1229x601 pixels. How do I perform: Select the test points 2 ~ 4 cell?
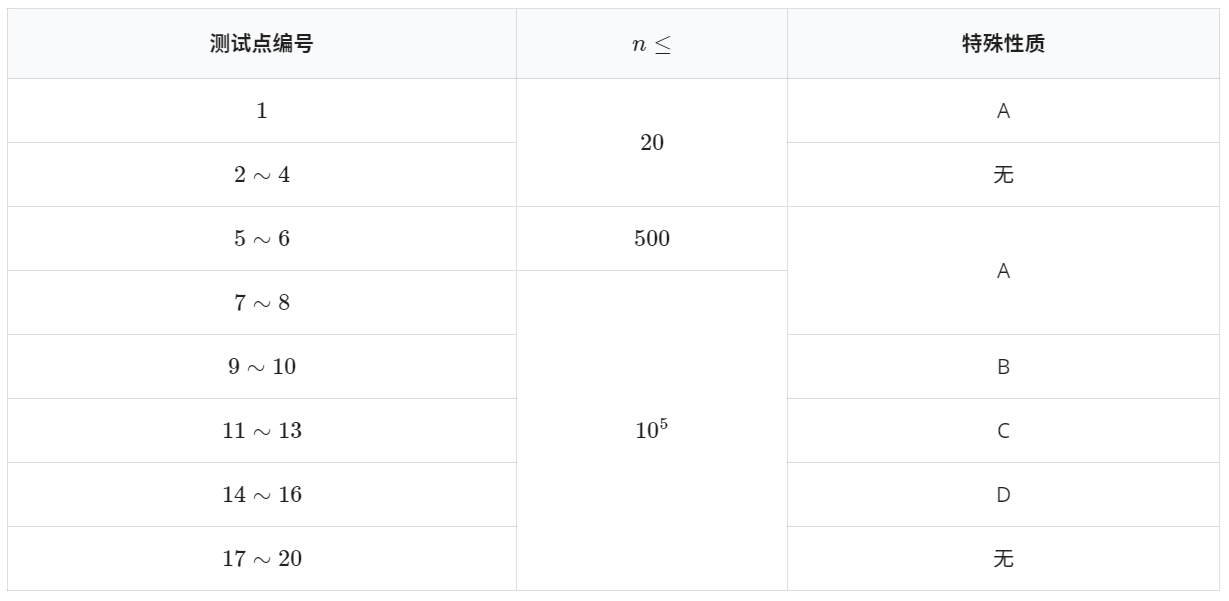pyautogui.click(x=262, y=175)
